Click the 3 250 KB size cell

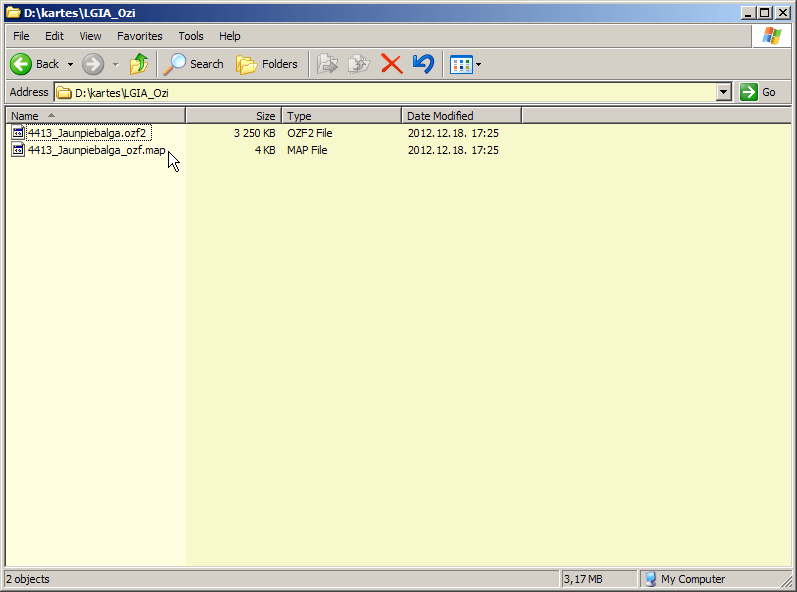[254, 133]
